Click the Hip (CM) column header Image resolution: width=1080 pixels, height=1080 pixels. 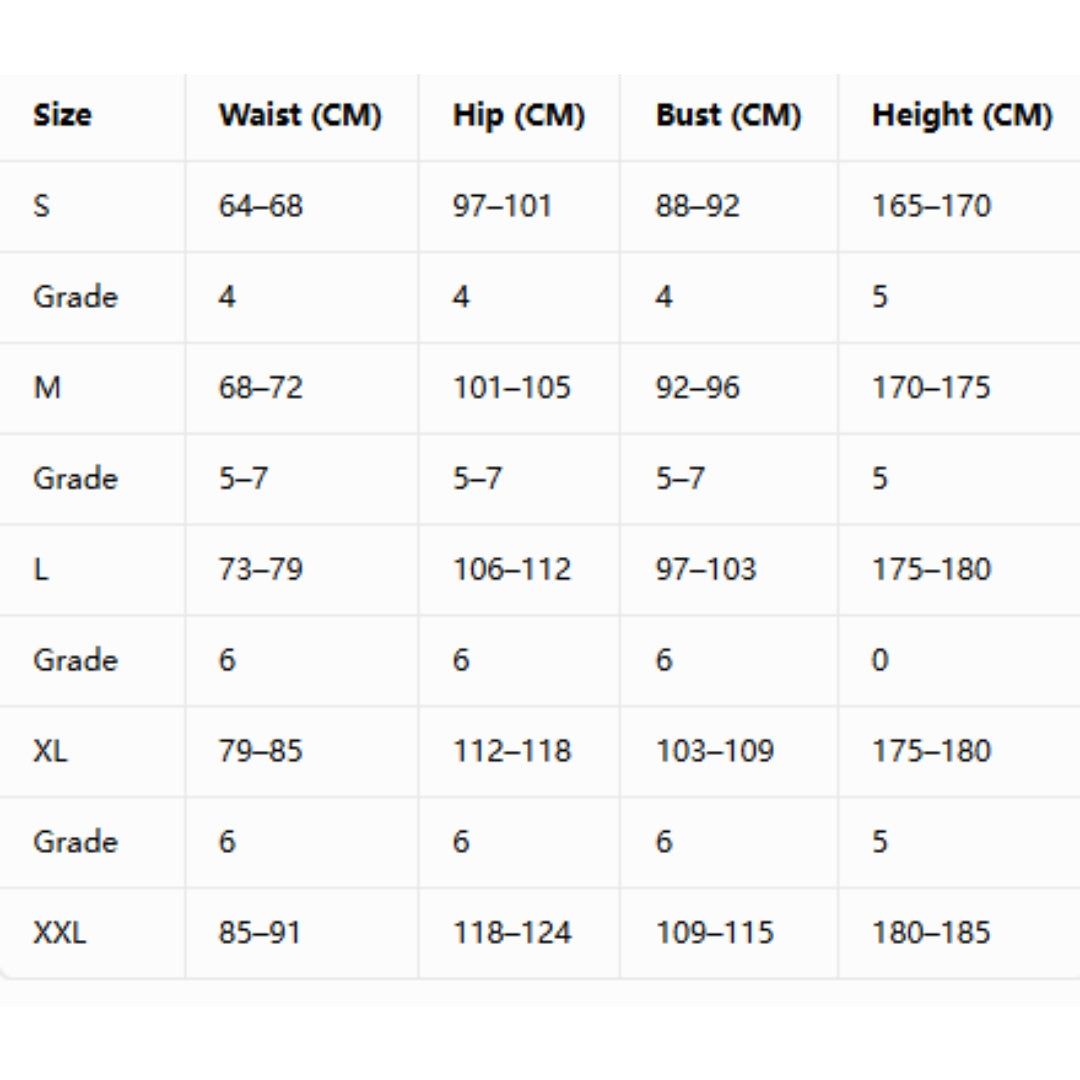(519, 115)
